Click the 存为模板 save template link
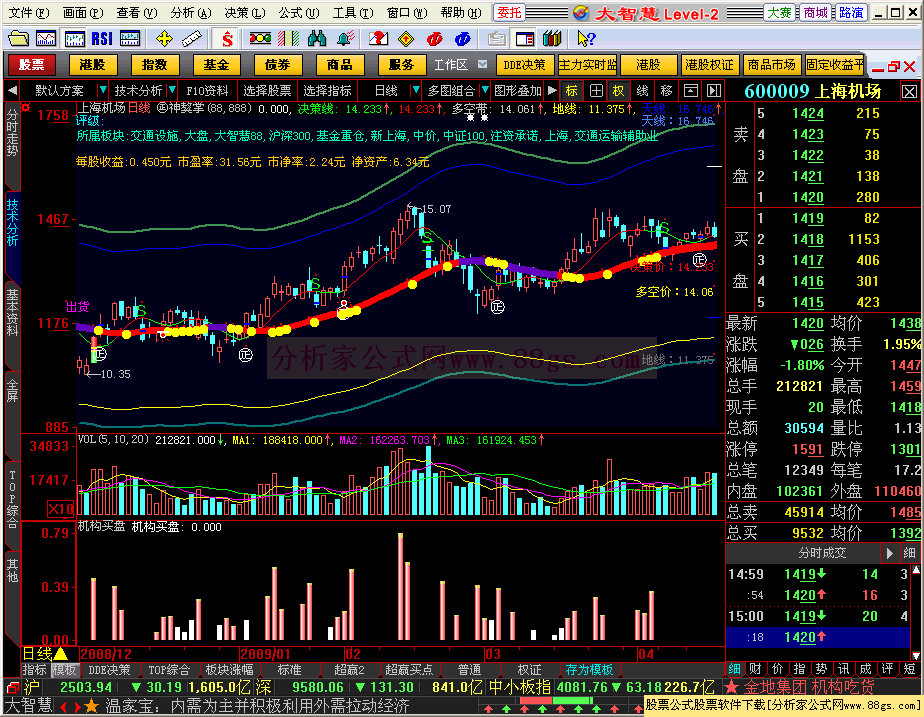This screenshot has height=717, width=924. coord(589,670)
